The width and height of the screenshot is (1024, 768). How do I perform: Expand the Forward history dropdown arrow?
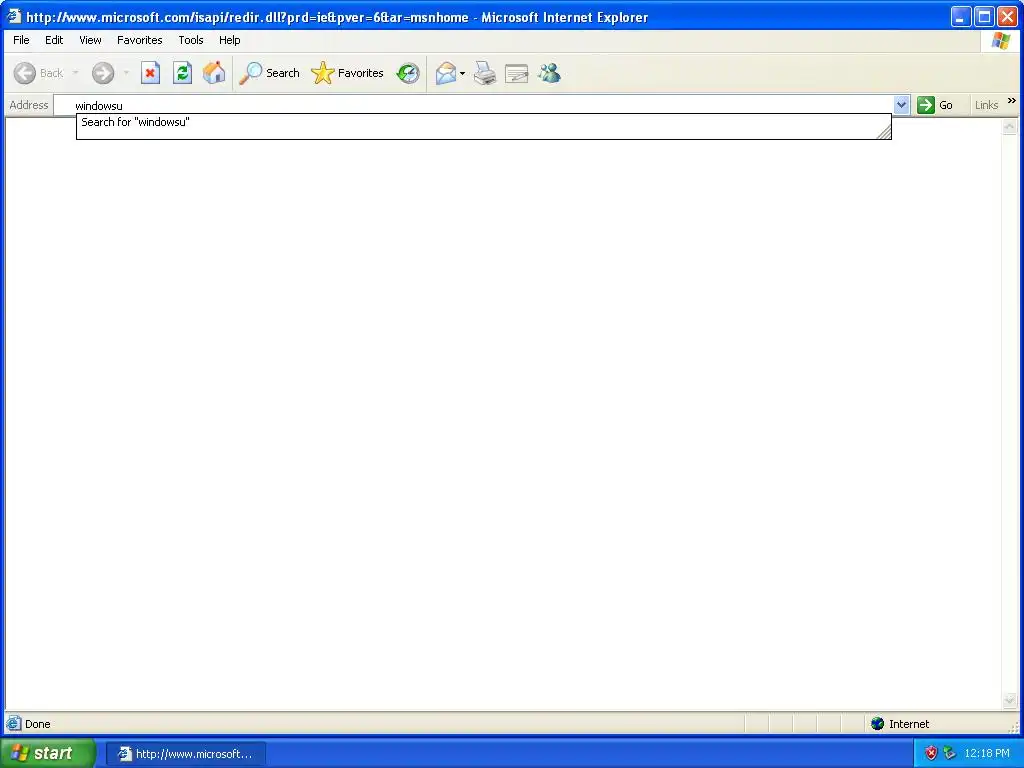tap(126, 73)
